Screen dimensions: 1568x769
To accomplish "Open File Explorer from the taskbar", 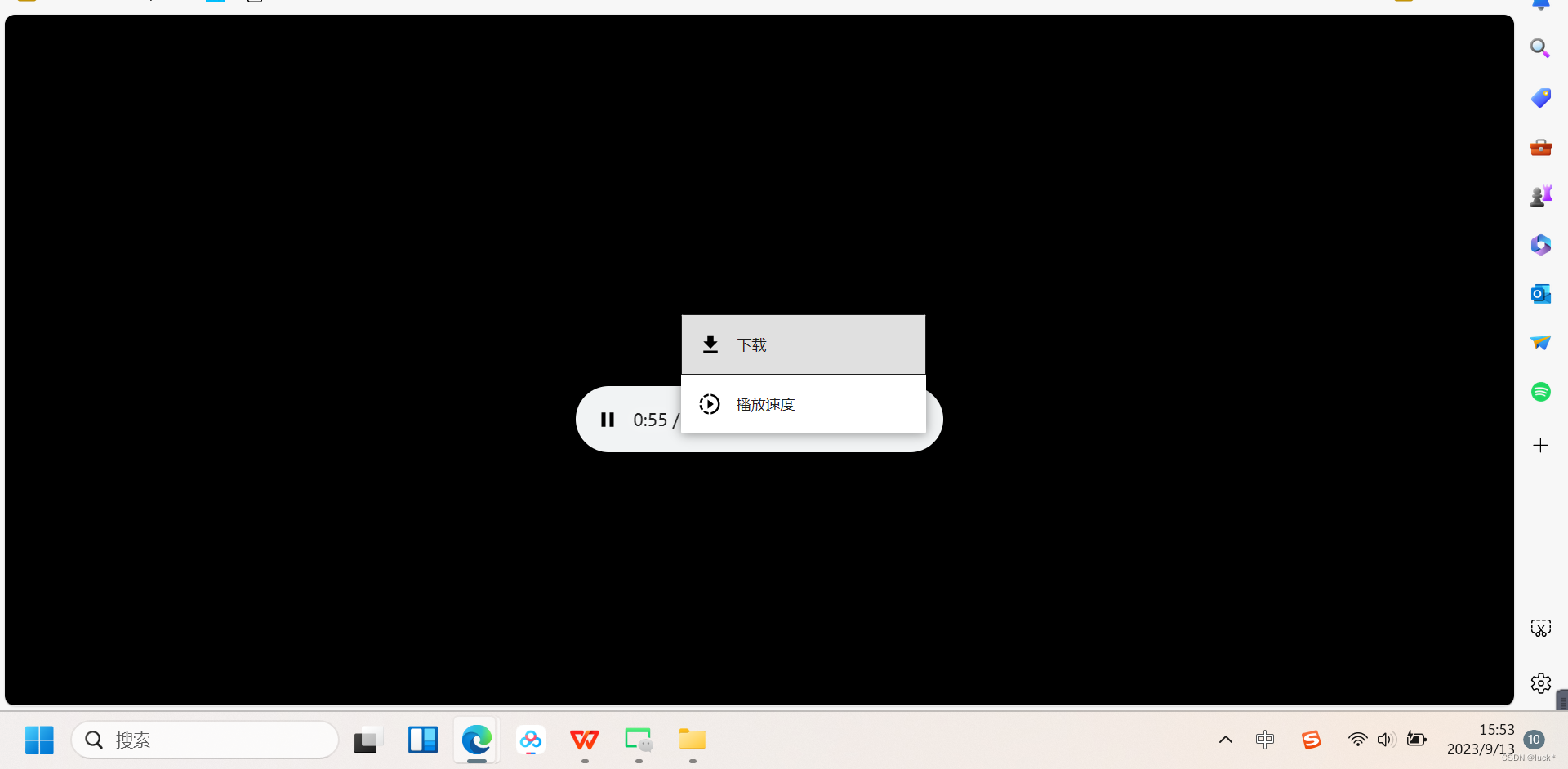I will click(693, 740).
